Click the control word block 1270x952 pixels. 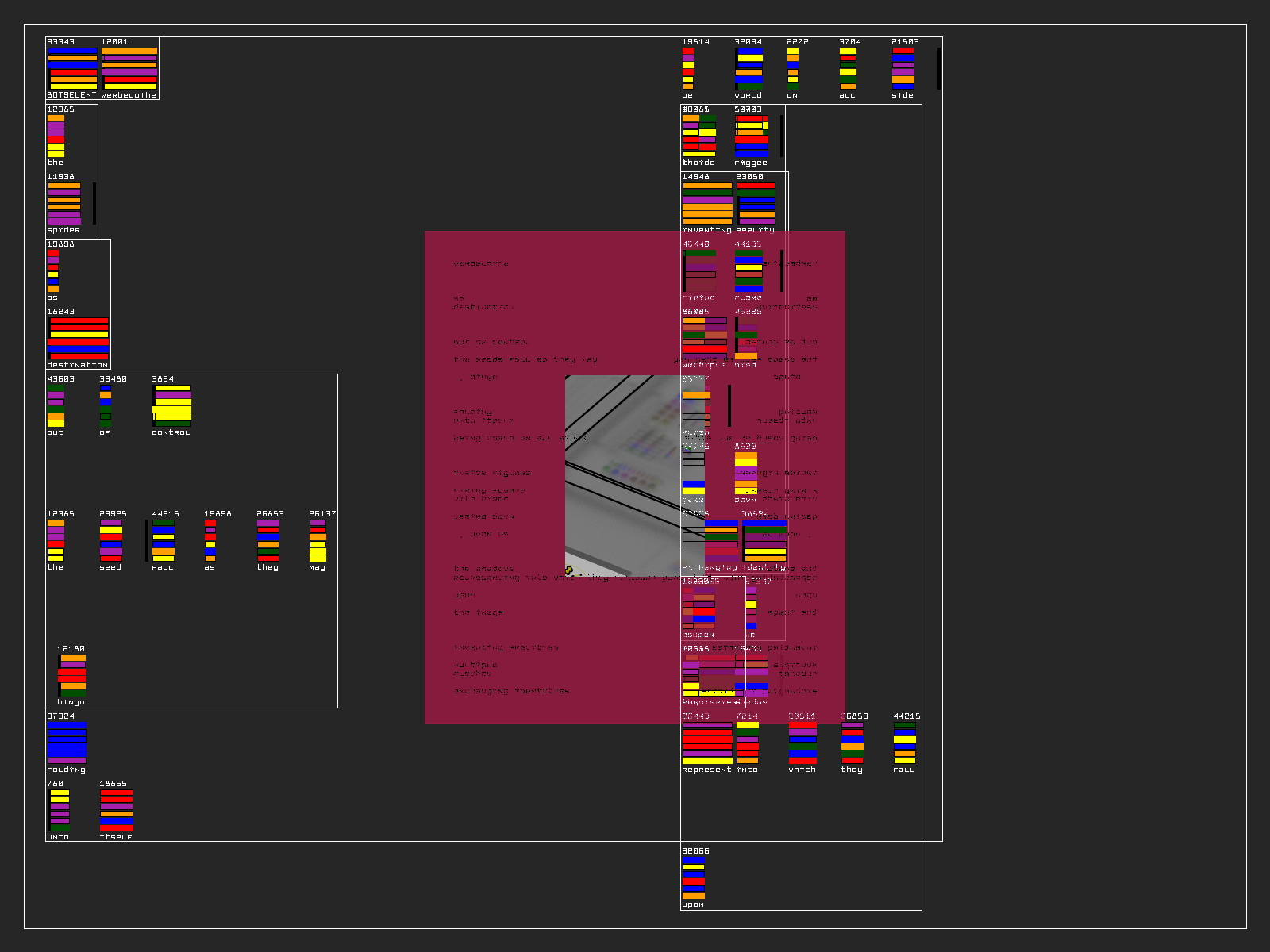point(172,405)
